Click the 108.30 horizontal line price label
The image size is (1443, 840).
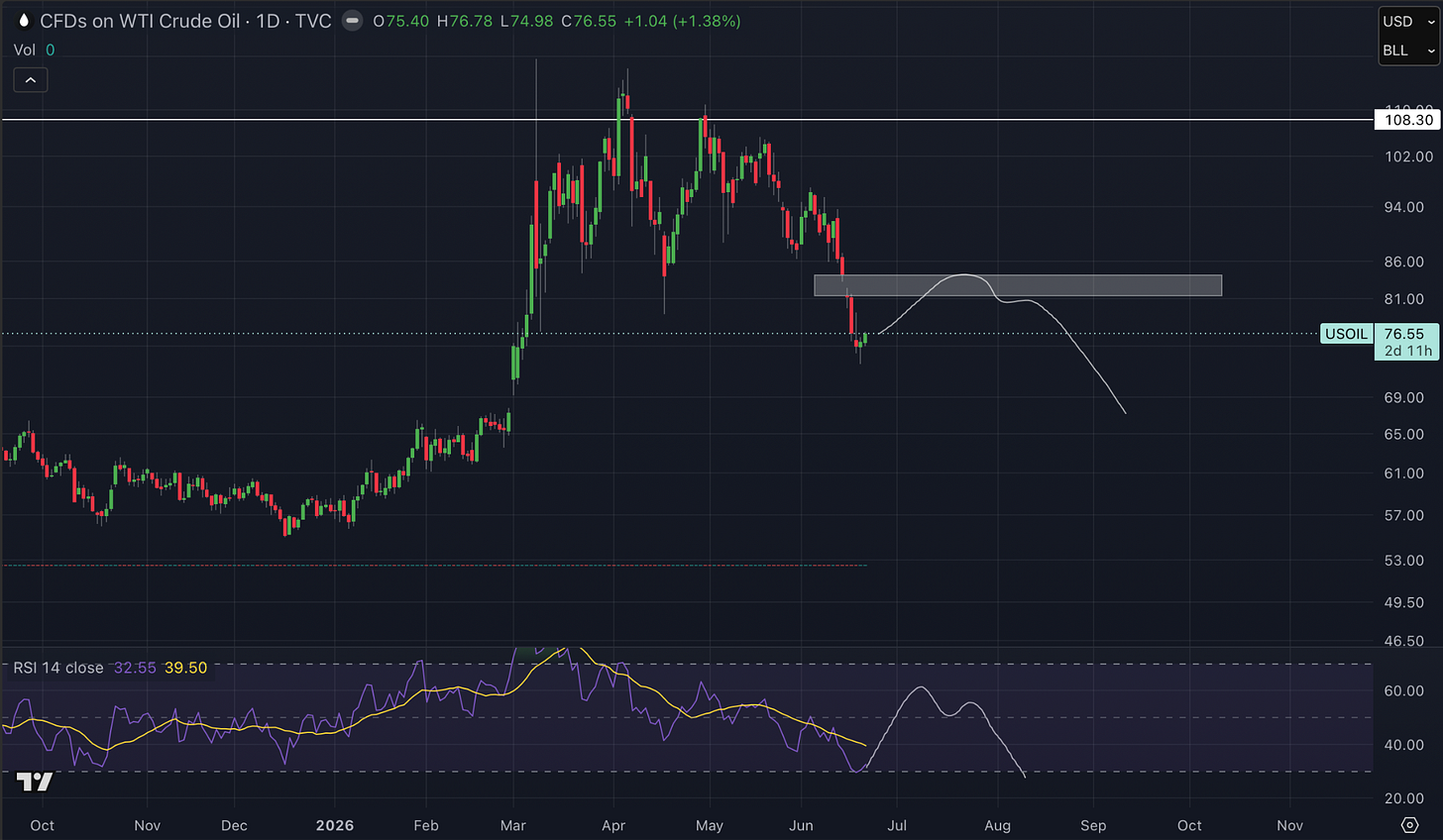pos(1408,120)
